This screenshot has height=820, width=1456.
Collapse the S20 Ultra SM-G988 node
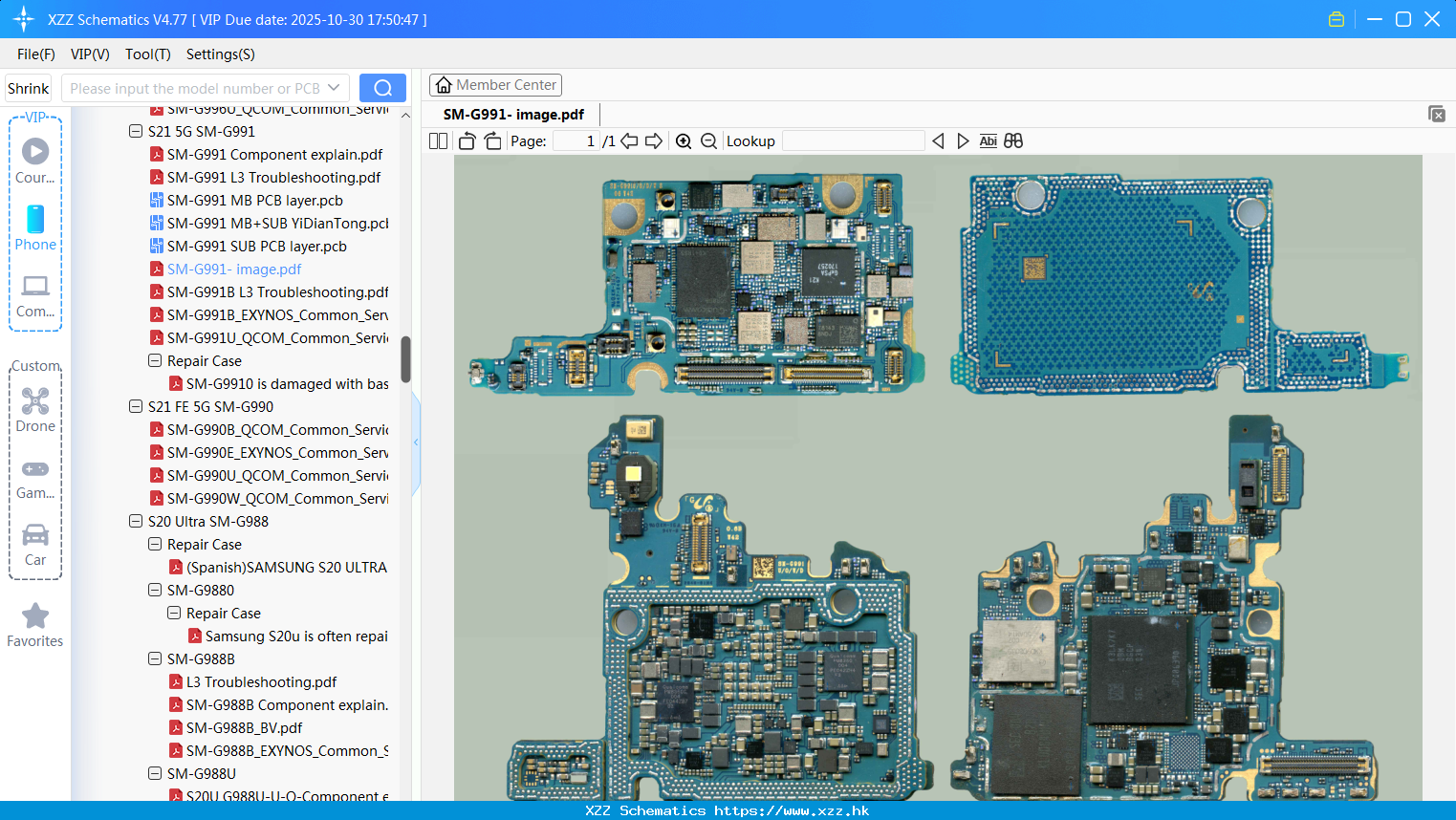[x=136, y=522]
